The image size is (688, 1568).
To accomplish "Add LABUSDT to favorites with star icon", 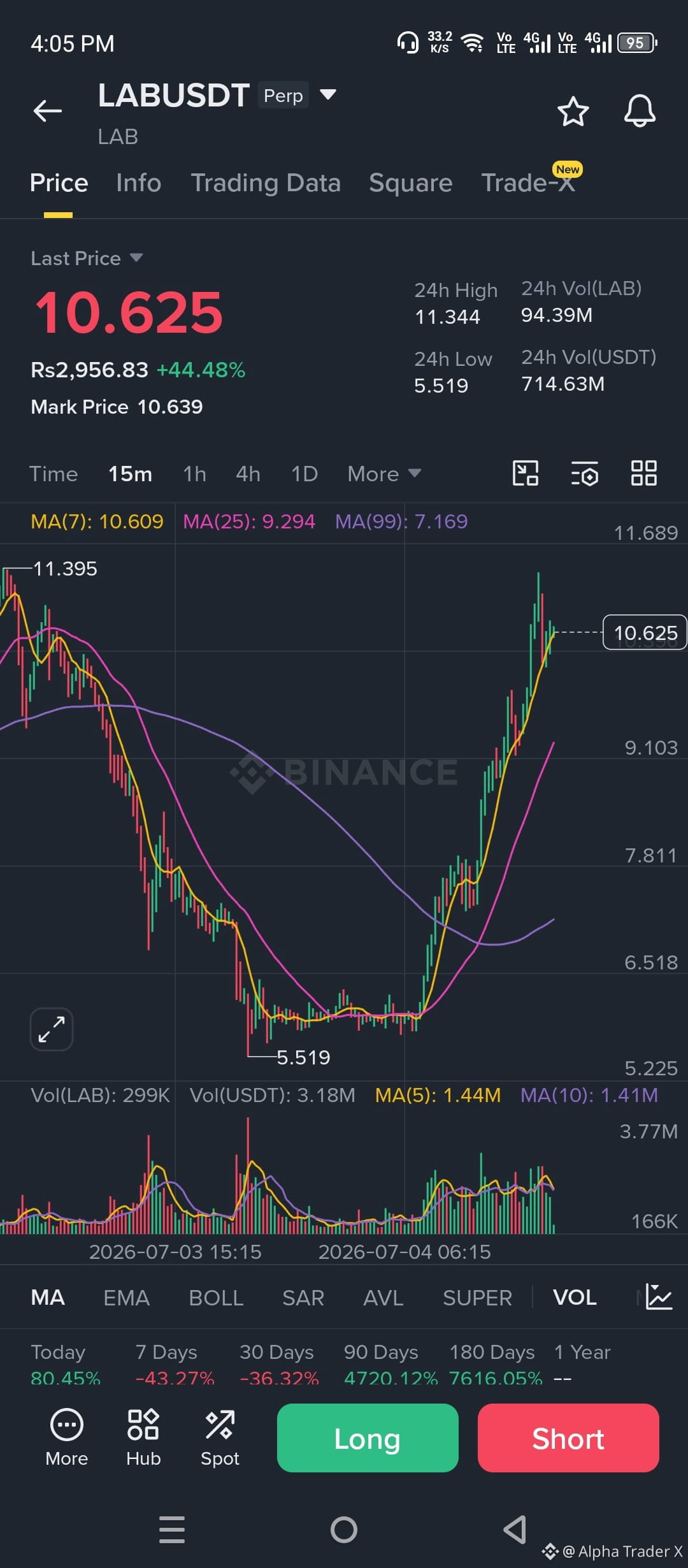I will (573, 112).
